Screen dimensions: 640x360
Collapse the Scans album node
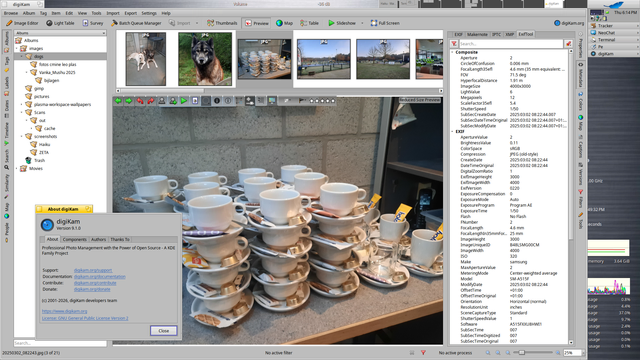[22, 112]
